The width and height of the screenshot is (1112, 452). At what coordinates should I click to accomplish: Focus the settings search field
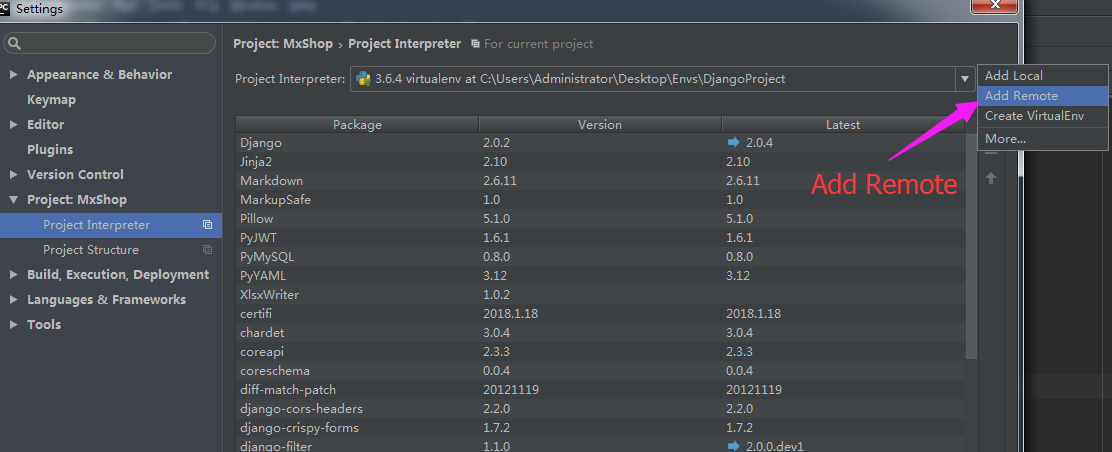(x=109, y=44)
